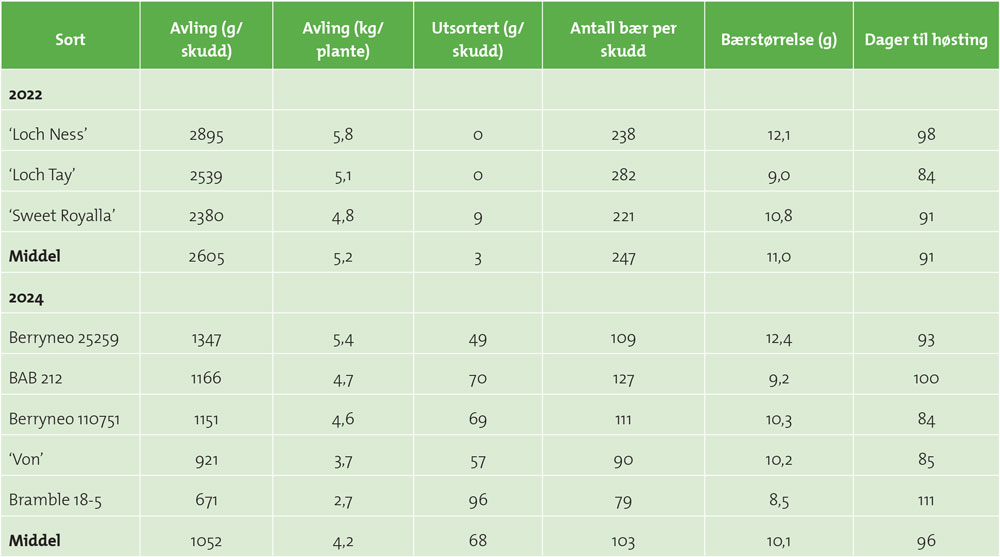Viewport: 1000px width, 557px height.
Task: Click the 'Bramble 18-5' row label
Action: [x=55, y=500]
